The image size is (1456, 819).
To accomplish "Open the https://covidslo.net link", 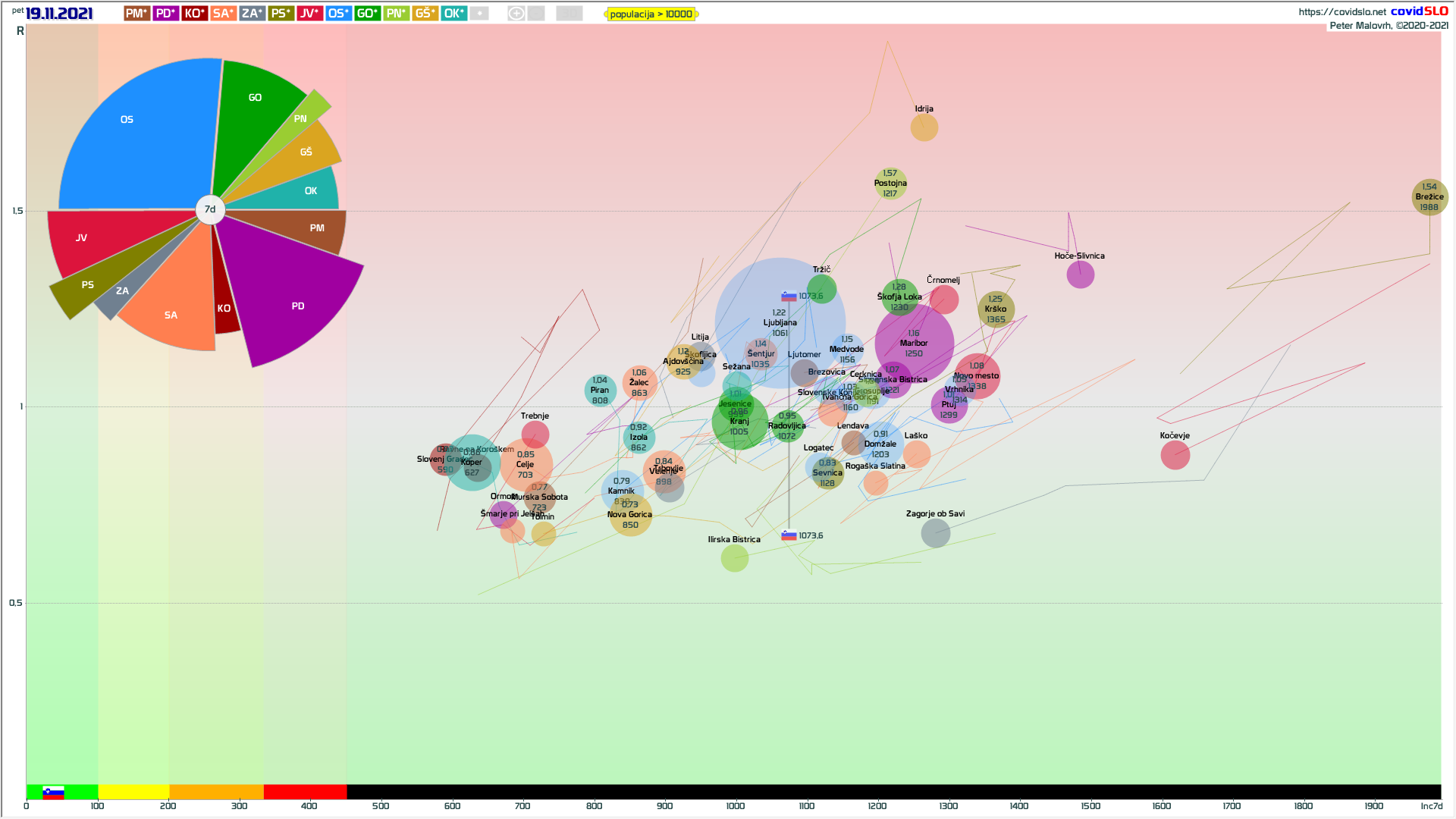I will [x=1341, y=11].
